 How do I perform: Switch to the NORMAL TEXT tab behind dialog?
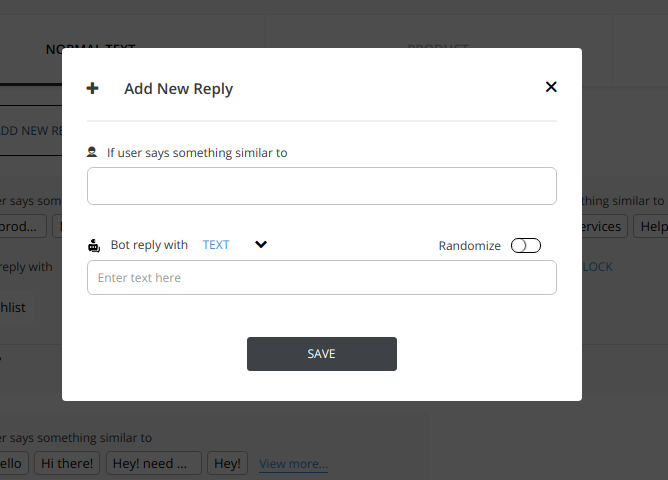(x=91, y=49)
